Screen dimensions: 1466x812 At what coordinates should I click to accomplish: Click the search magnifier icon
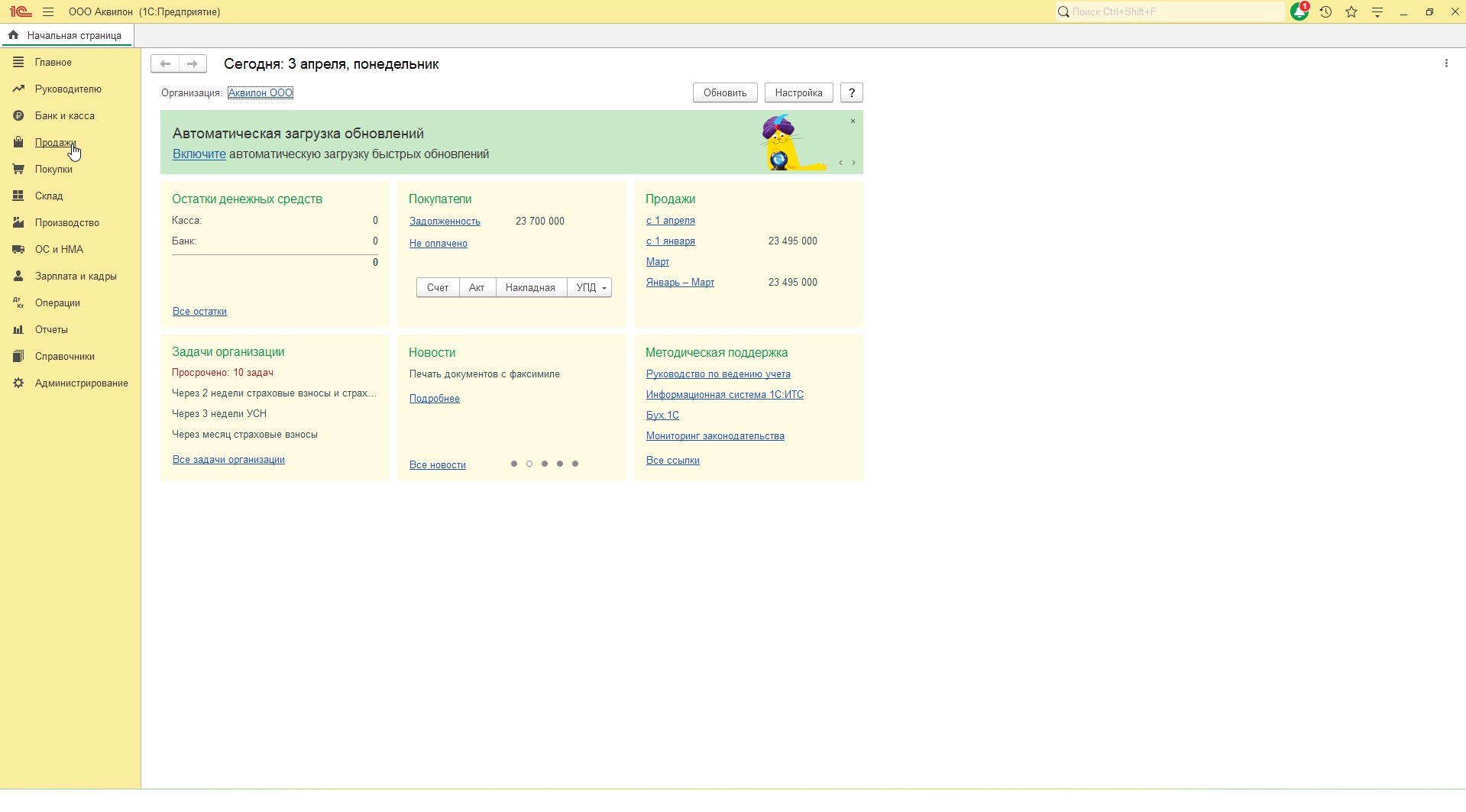coord(1063,12)
